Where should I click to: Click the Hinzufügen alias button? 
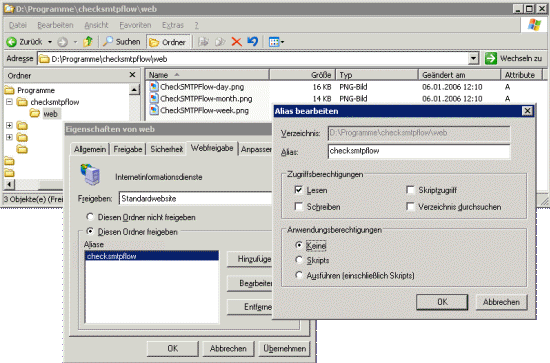coord(250,259)
